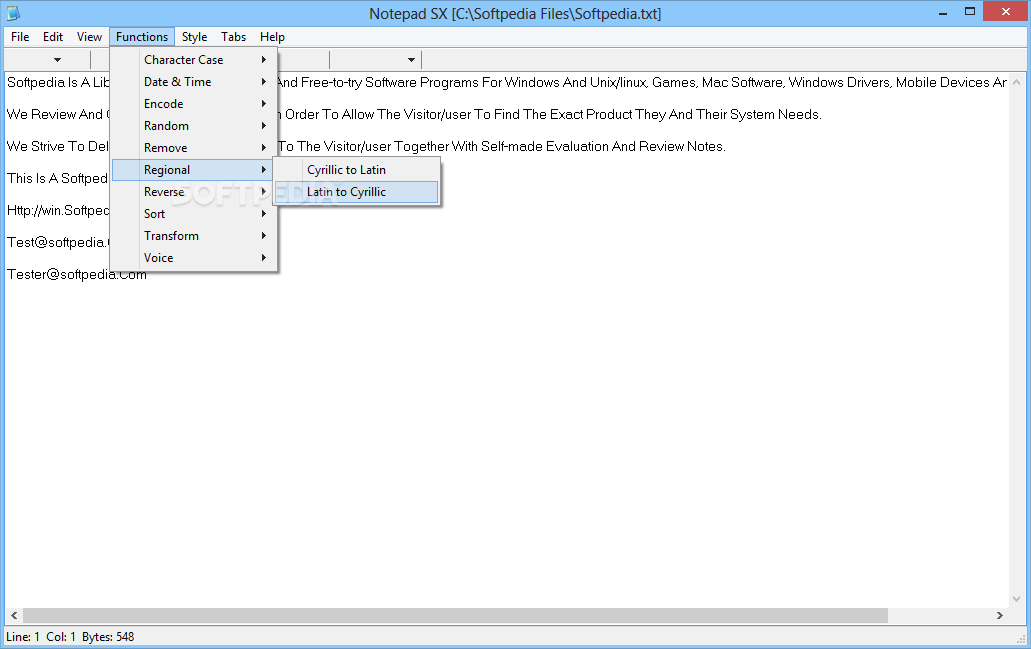The image size is (1031, 649).
Task: Open the View menu
Action: coord(89,37)
